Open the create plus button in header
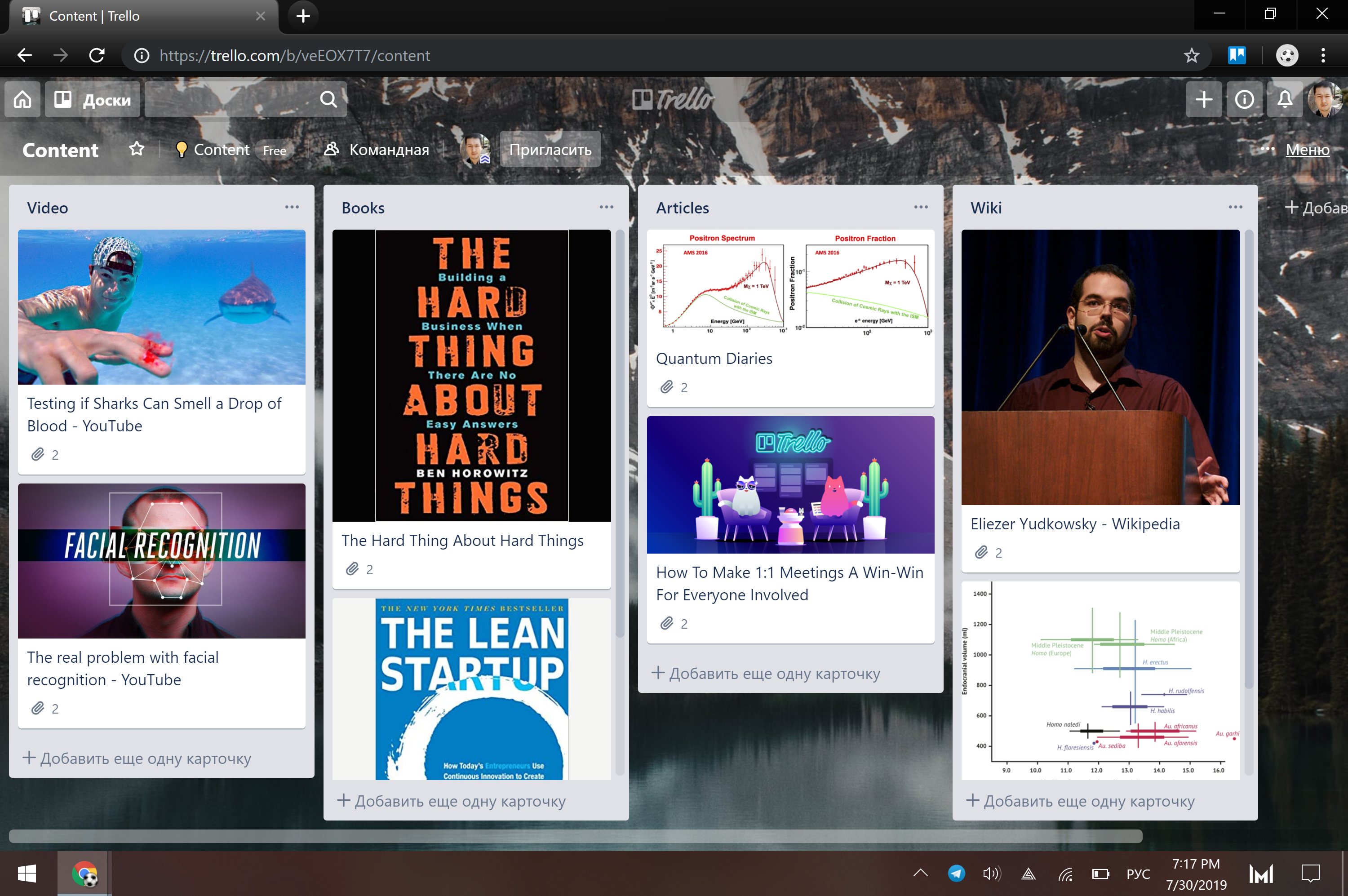Viewport: 1348px width, 896px height. click(x=1203, y=99)
